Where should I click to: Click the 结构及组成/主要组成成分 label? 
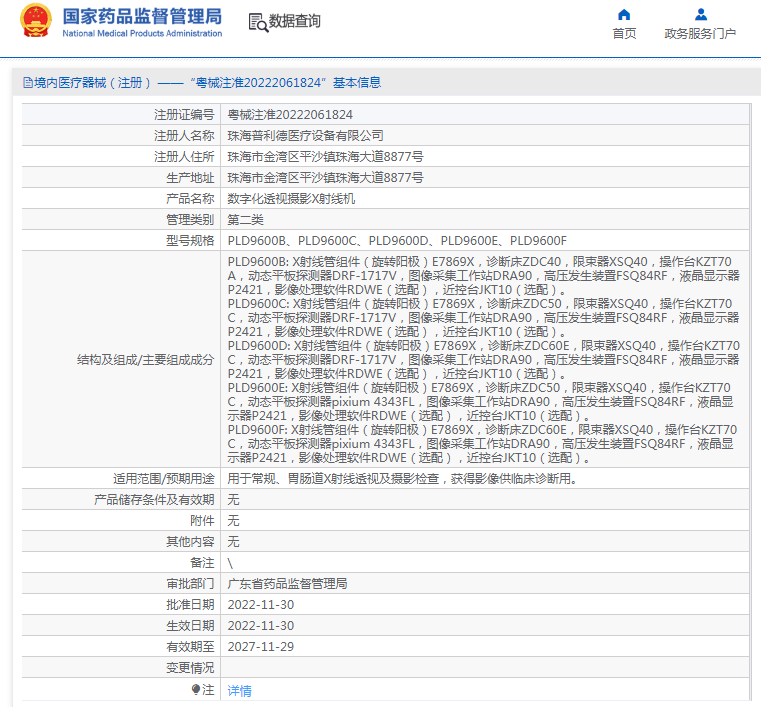coord(145,360)
